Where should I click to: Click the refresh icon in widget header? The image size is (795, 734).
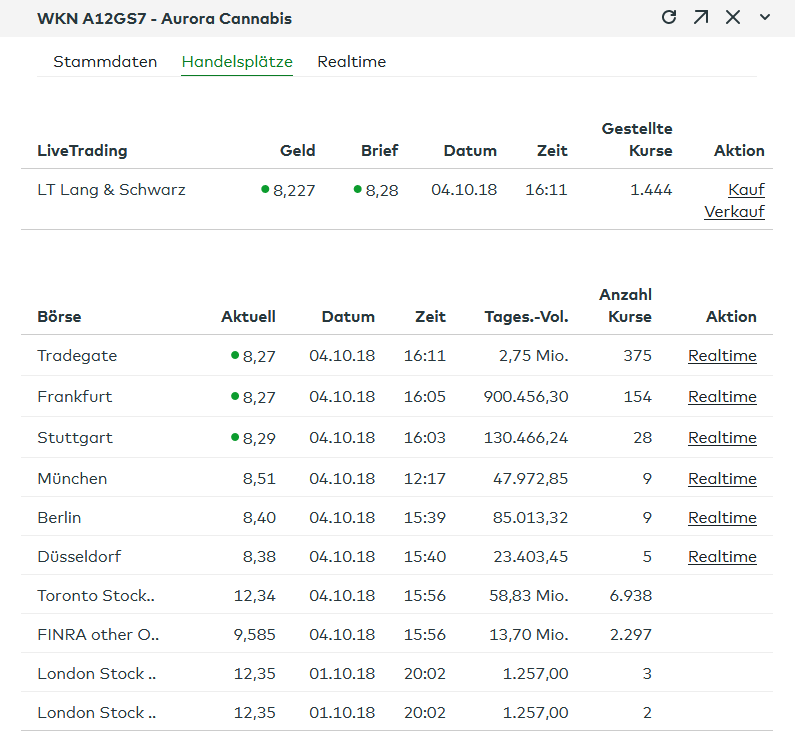point(669,18)
